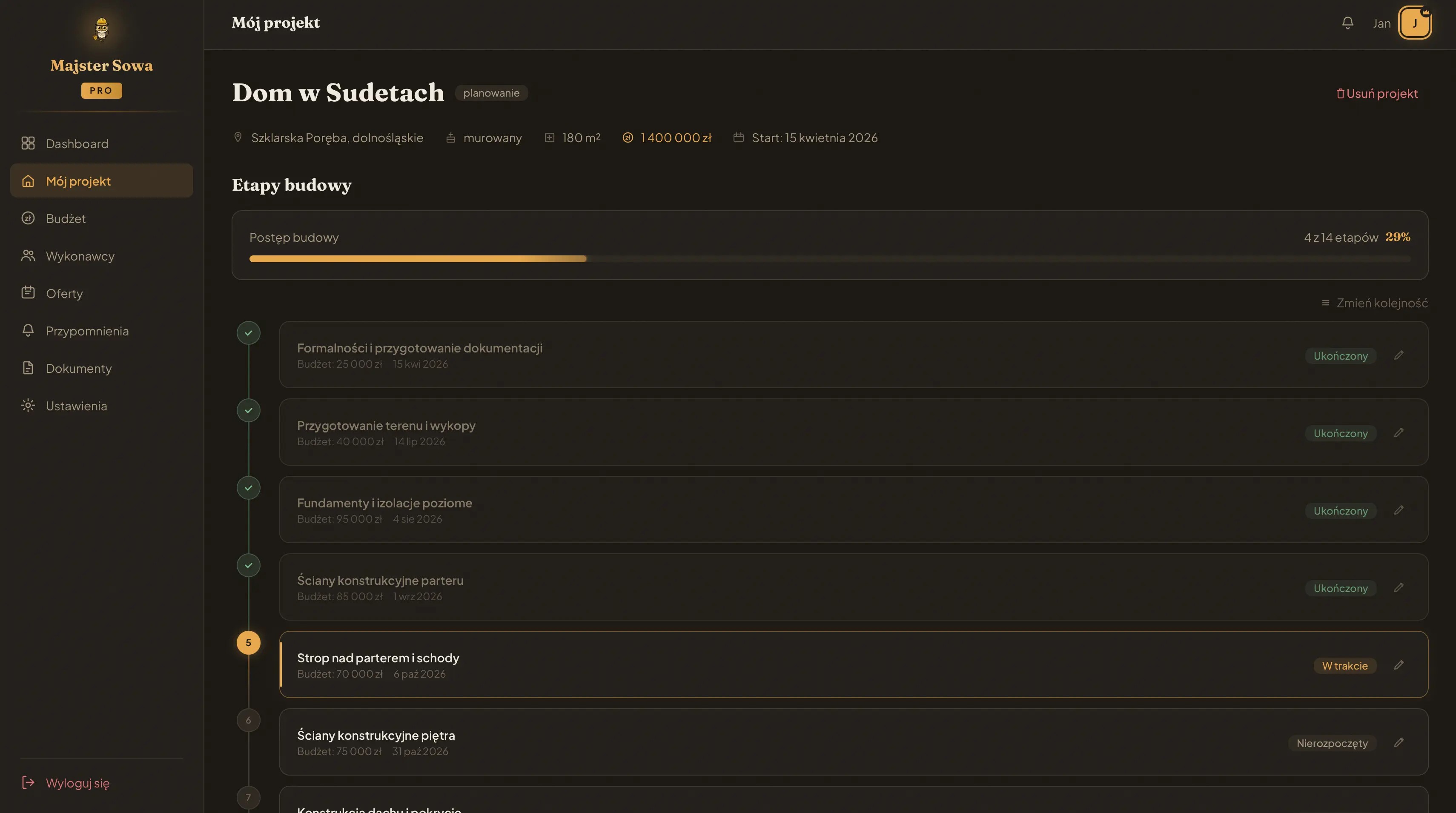This screenshot has width=1456, height=813.
Task: Click the PRO badge under Majster Sowa
Action: [x=102, y=90]
